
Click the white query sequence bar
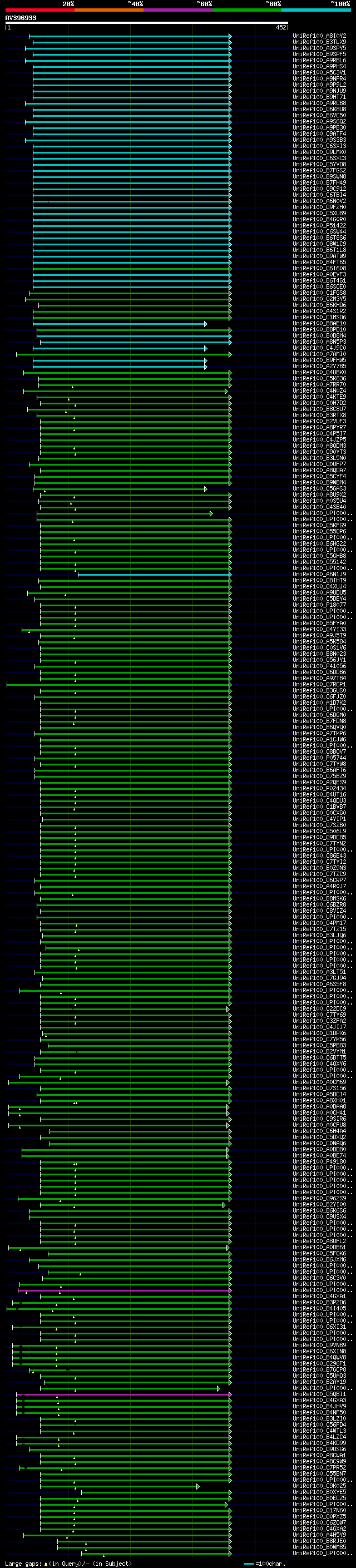(x=147, y=23)
